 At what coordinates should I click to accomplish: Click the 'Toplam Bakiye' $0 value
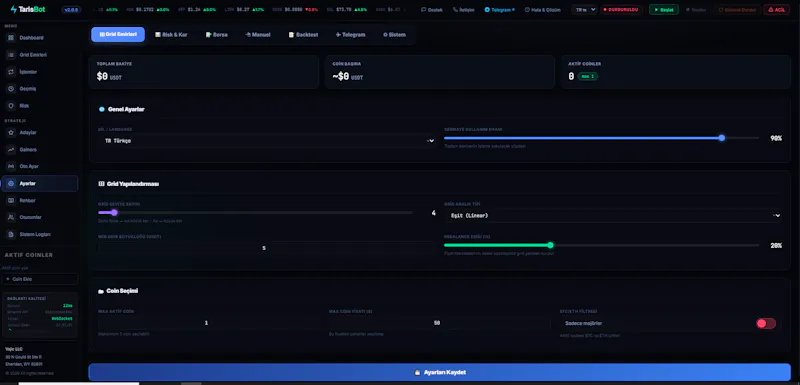tap(102, 76)
